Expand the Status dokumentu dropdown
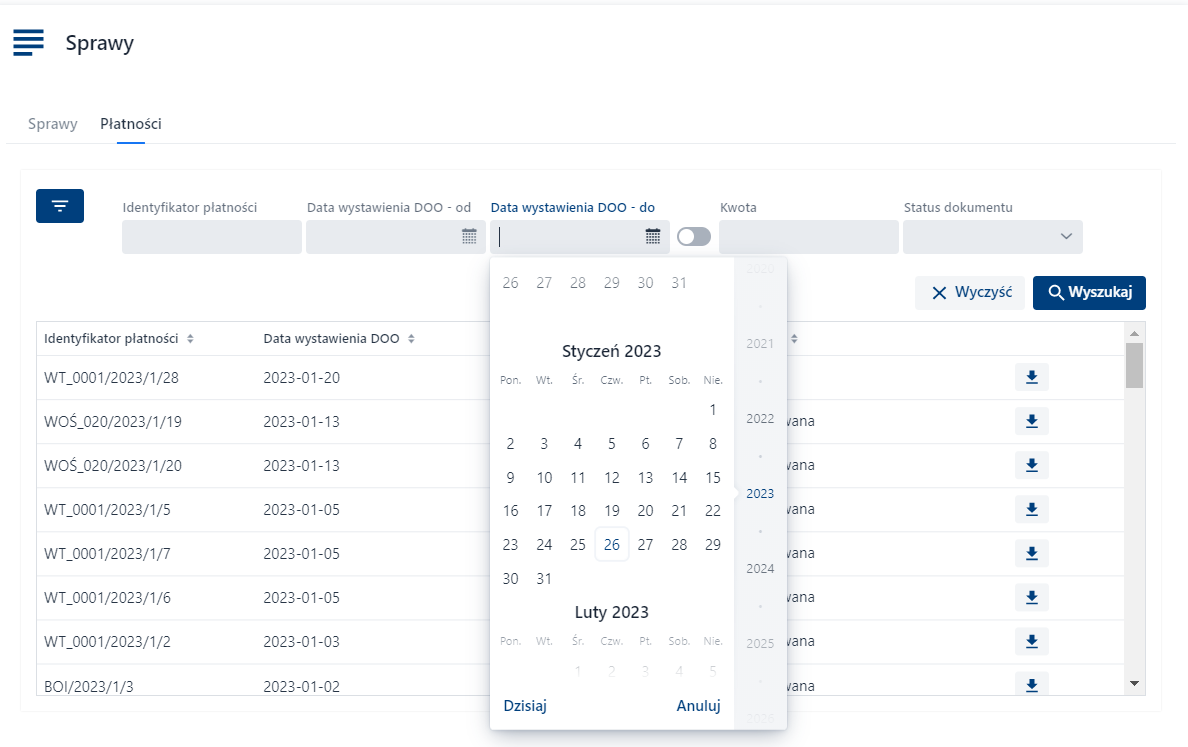The width and height of the screenshot is (1188, 747). coord(1065,237)
